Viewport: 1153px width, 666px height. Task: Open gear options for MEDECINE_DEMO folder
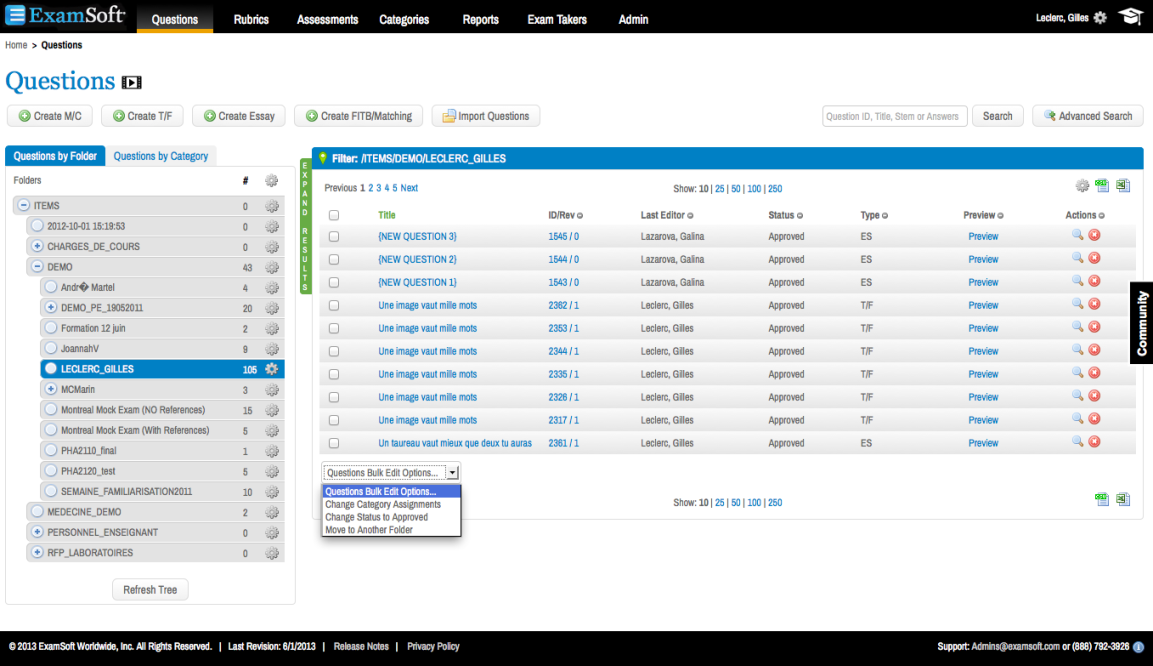click(x=271, y=512)
